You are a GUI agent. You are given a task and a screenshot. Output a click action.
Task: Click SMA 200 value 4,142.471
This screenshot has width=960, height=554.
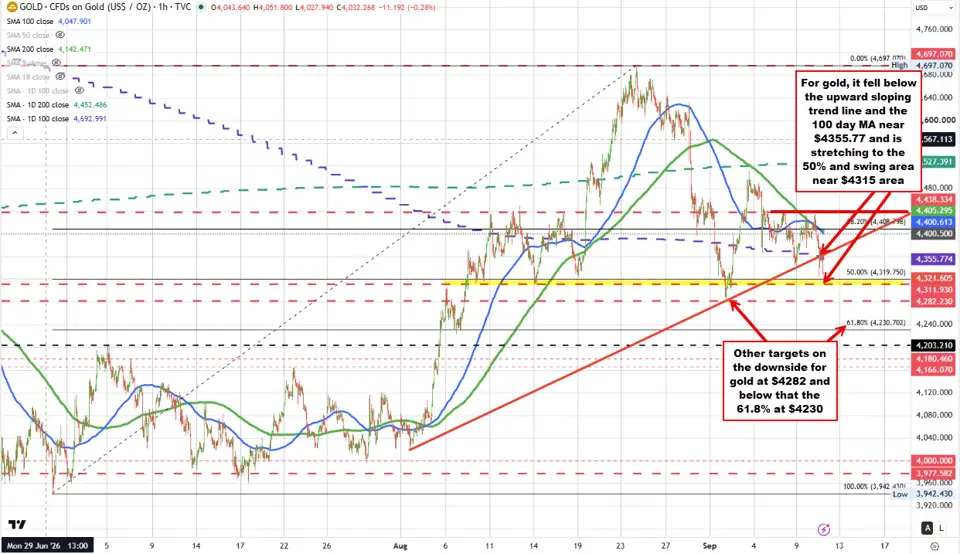75,49
